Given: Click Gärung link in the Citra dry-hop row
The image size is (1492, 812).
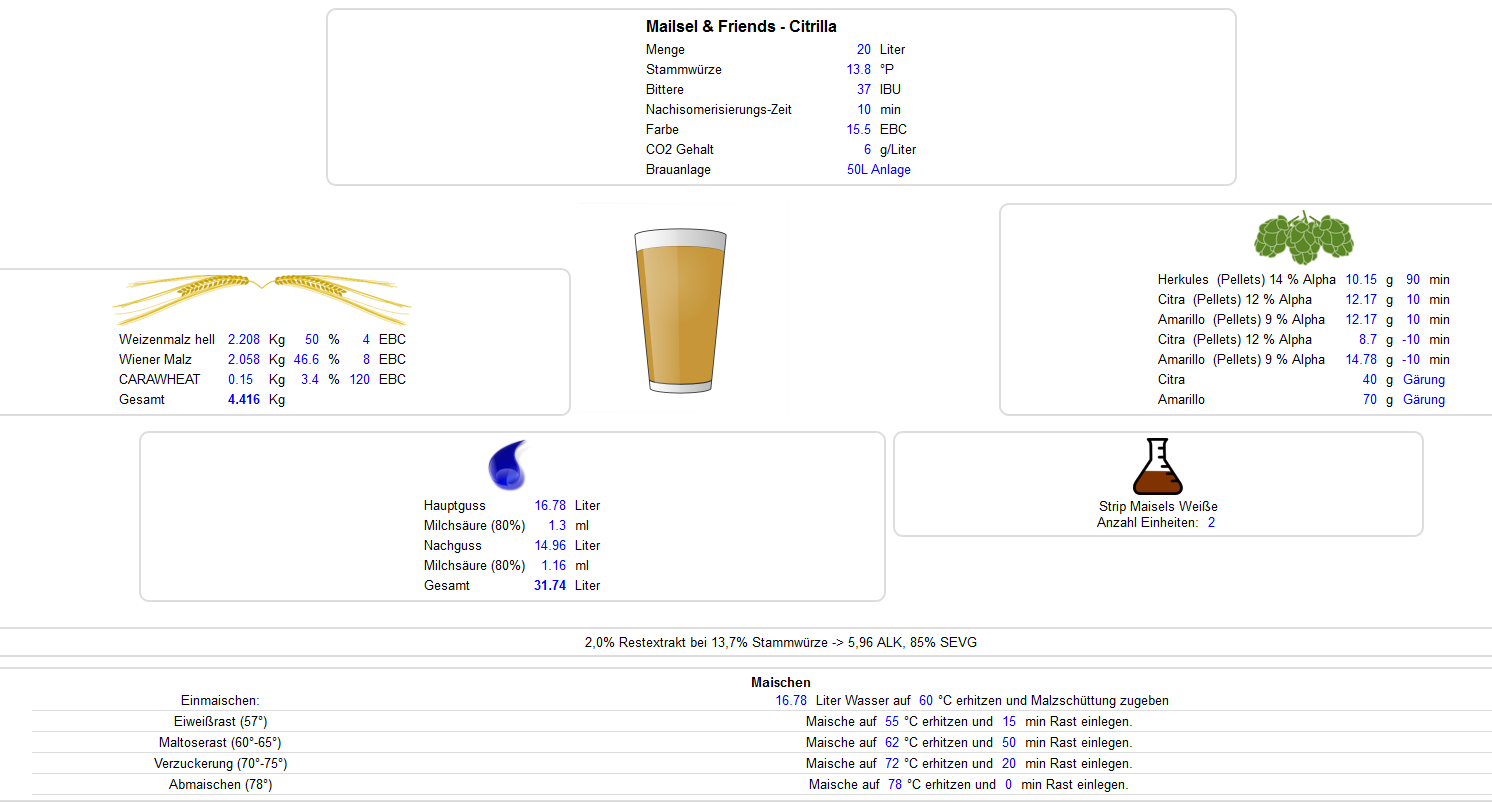Looking at the screenshot, I should tap(1424, 380).
